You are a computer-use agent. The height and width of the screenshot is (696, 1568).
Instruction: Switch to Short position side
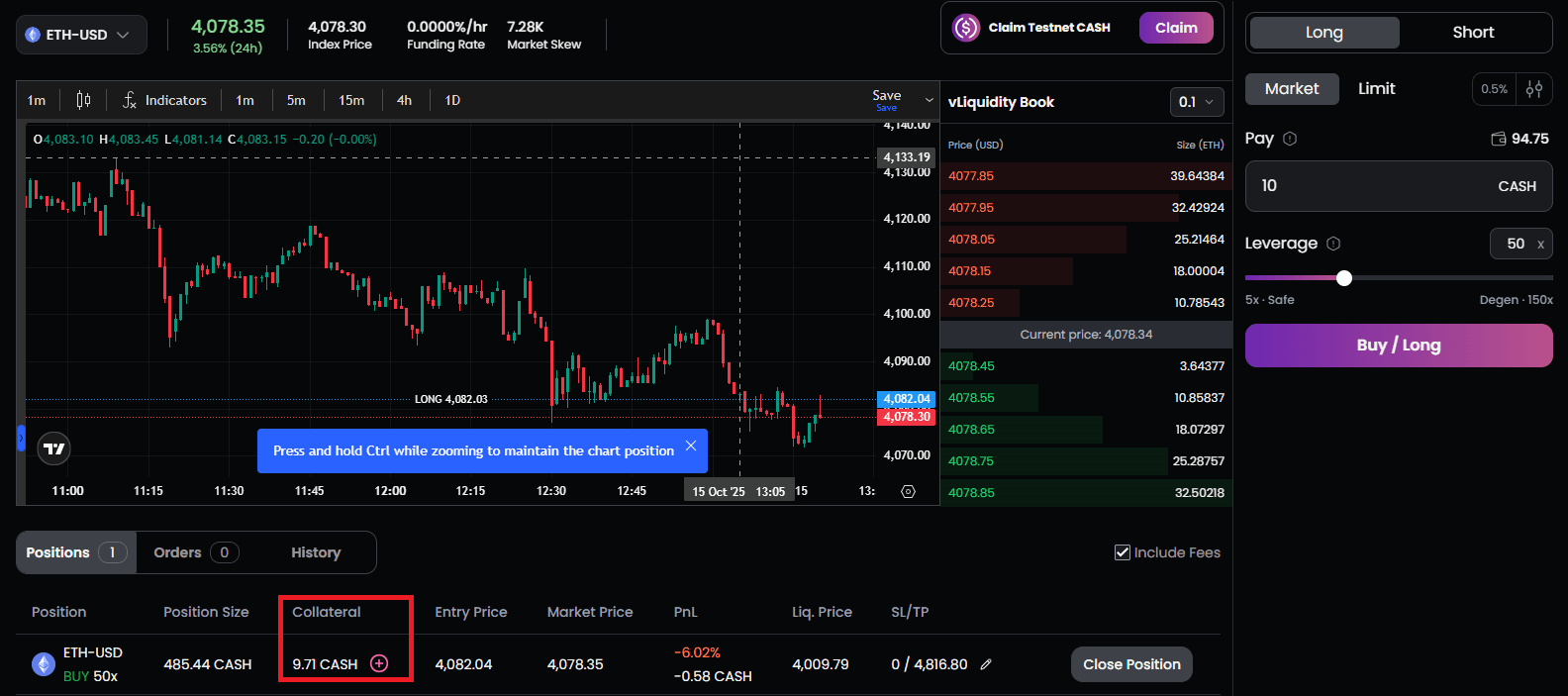click(1473, 33)
